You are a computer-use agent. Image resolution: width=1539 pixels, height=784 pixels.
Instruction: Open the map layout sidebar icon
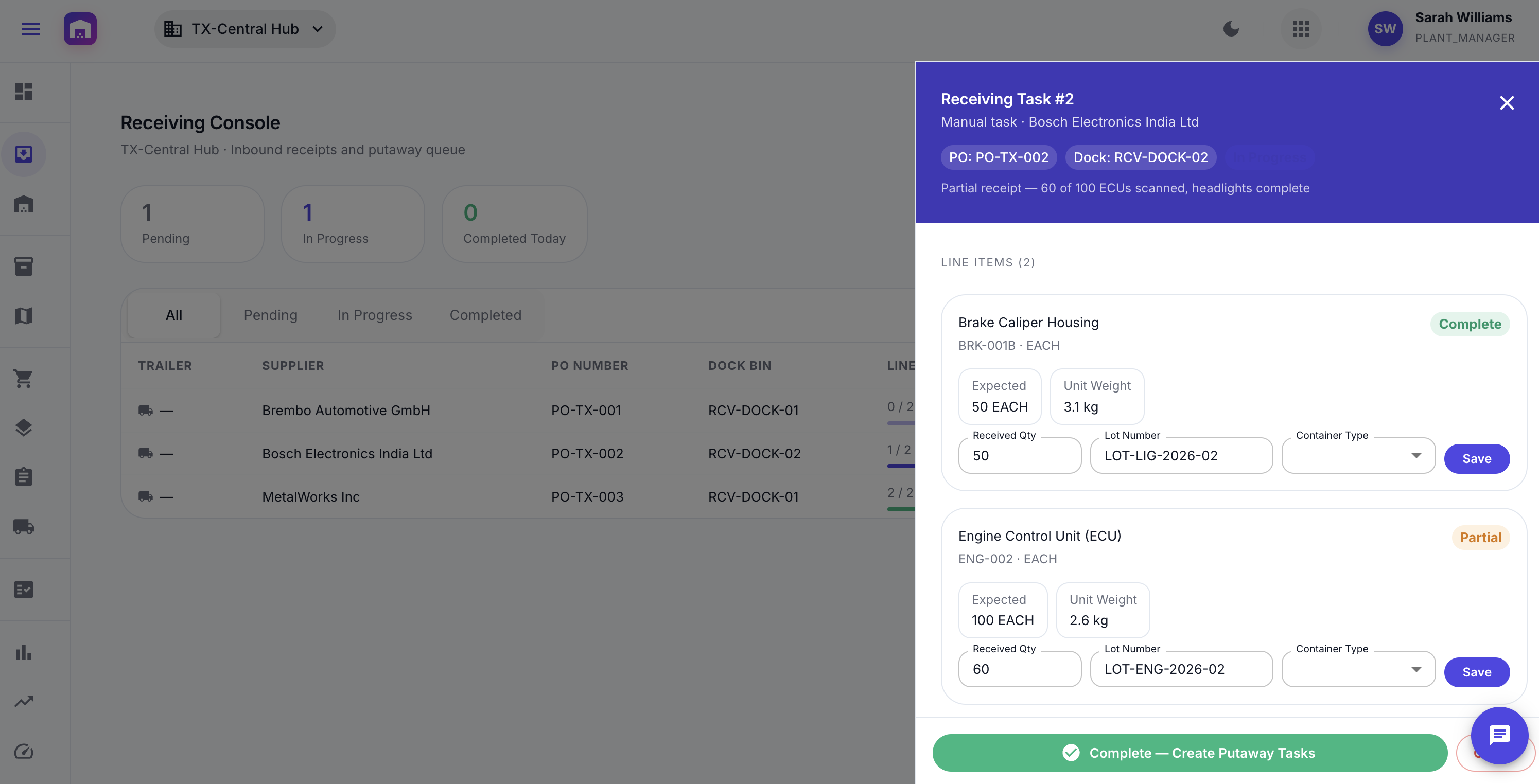(x=23, y=316)
